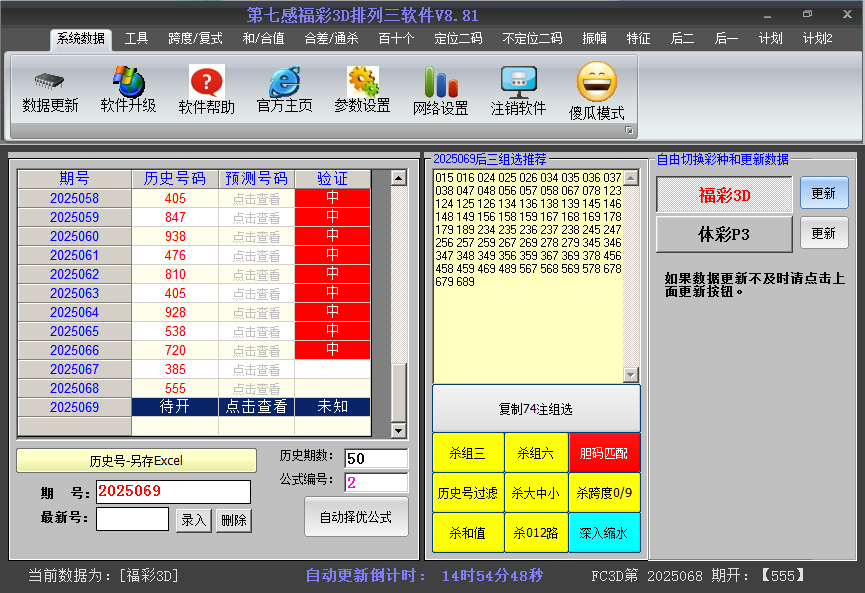Open the 合差/通杀 tab
This screenshot has width=865, height=593.
[332, 39]
